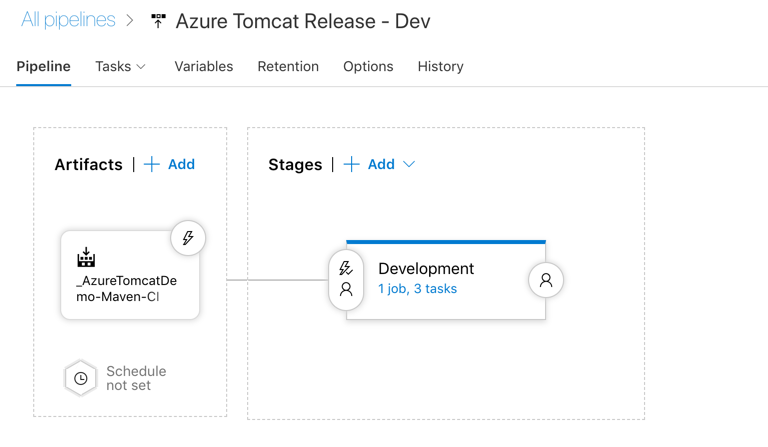Viewport: 768px width, 447px height.
Task: Open post-deployment conditions on Development stage
Action: coord(546,280)
